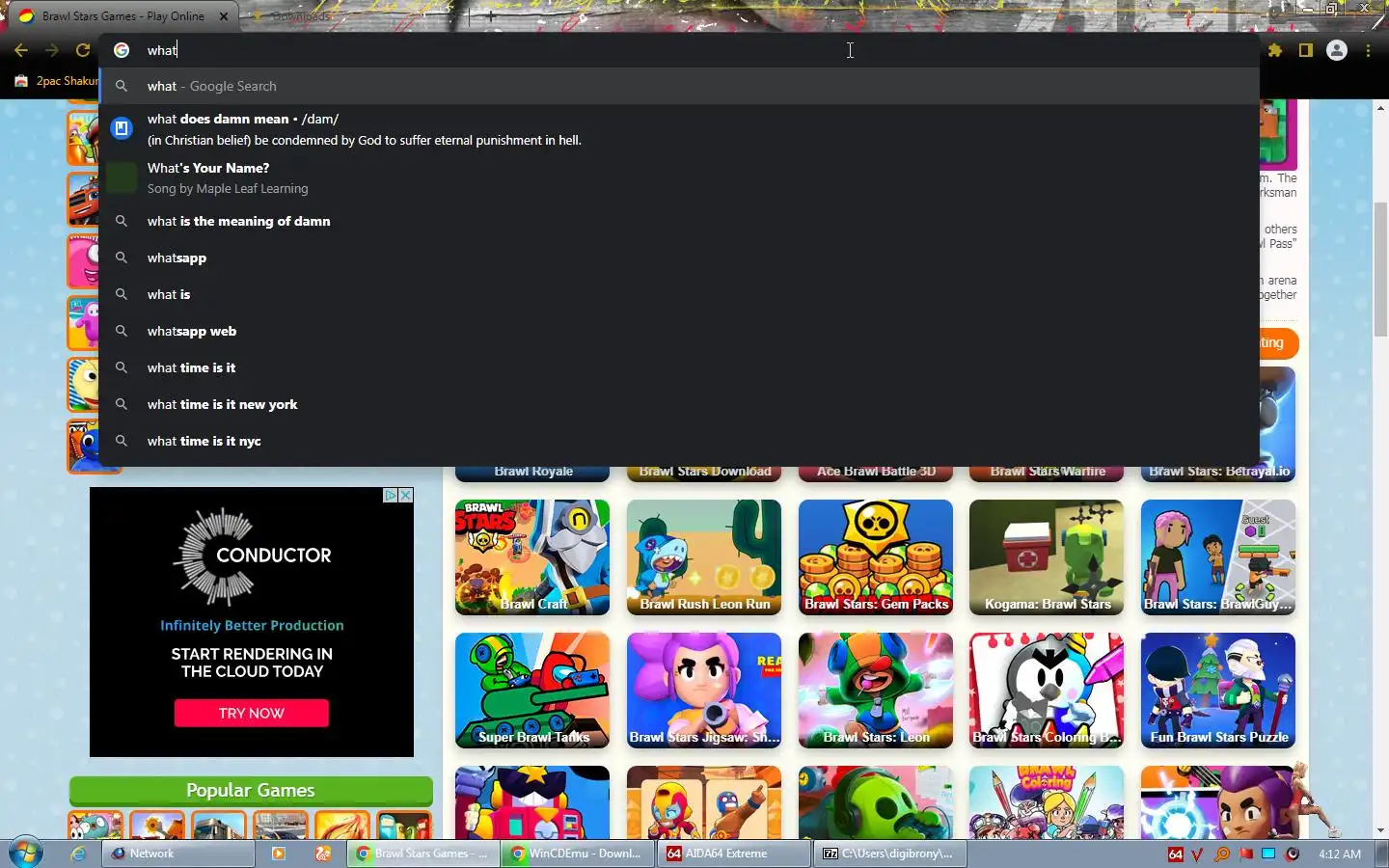The height and width of the screenshot is (868, 1389).
Task: Open the media player taskbar icon
Action: click(279, 854)
